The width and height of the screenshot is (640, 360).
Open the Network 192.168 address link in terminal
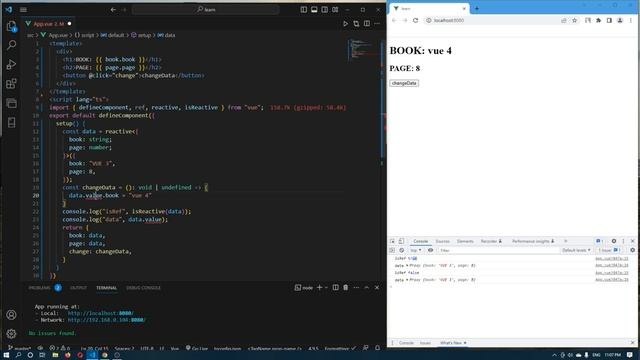(x=107, y=320)
